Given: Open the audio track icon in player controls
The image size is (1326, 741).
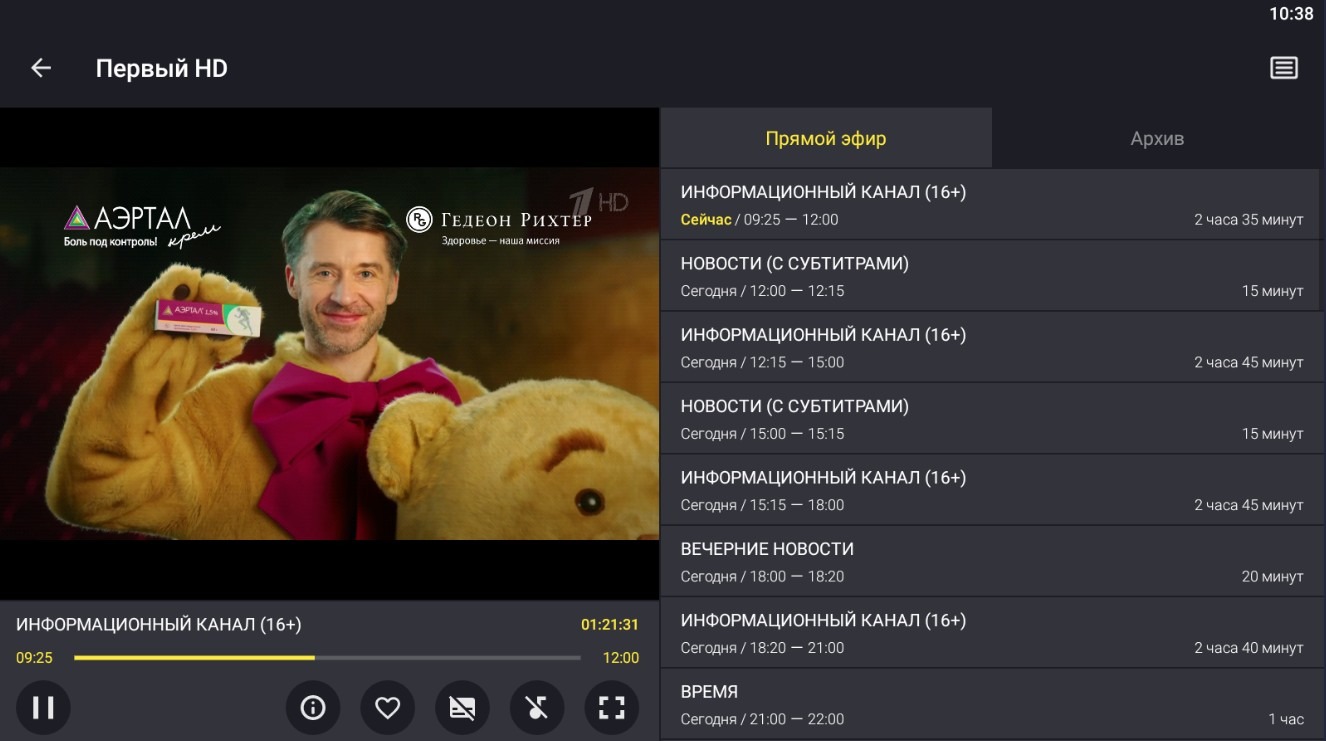Looking at the screenshot, I should (537, 707).
